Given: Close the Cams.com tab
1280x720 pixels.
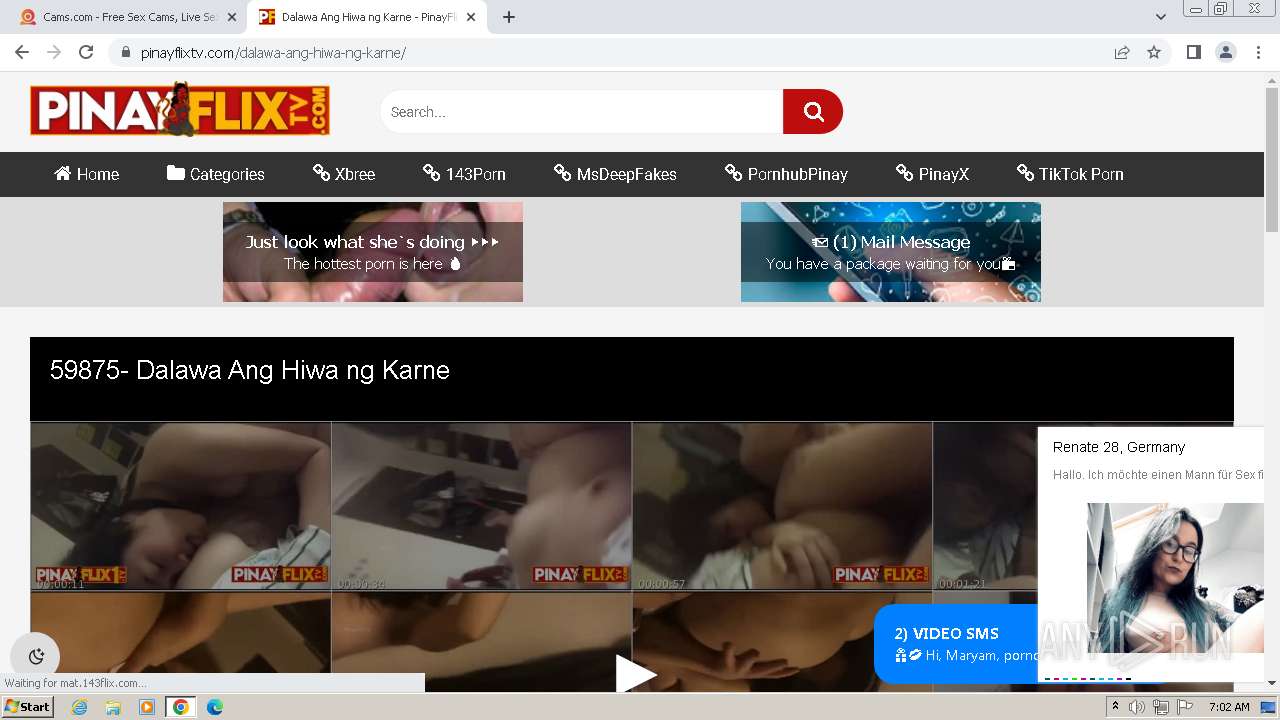Looking at the screenshot, I should 231,17.
